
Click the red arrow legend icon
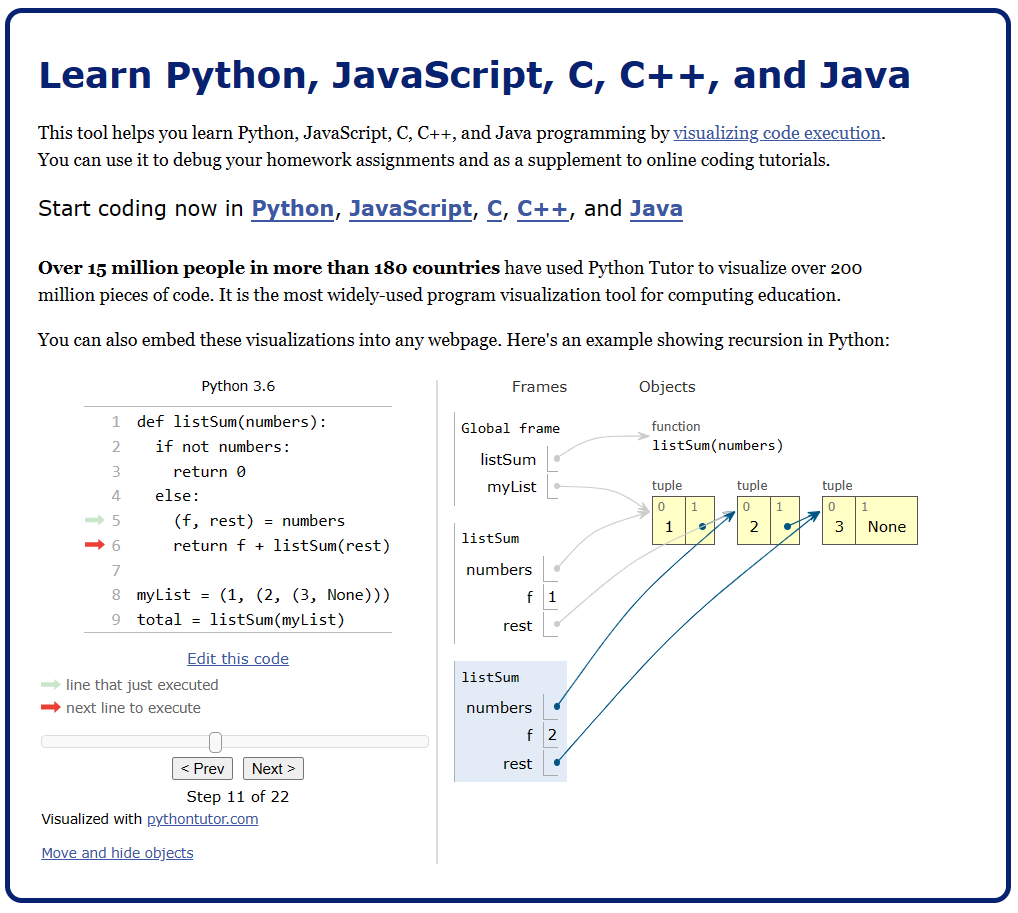(x=51, y=707)
